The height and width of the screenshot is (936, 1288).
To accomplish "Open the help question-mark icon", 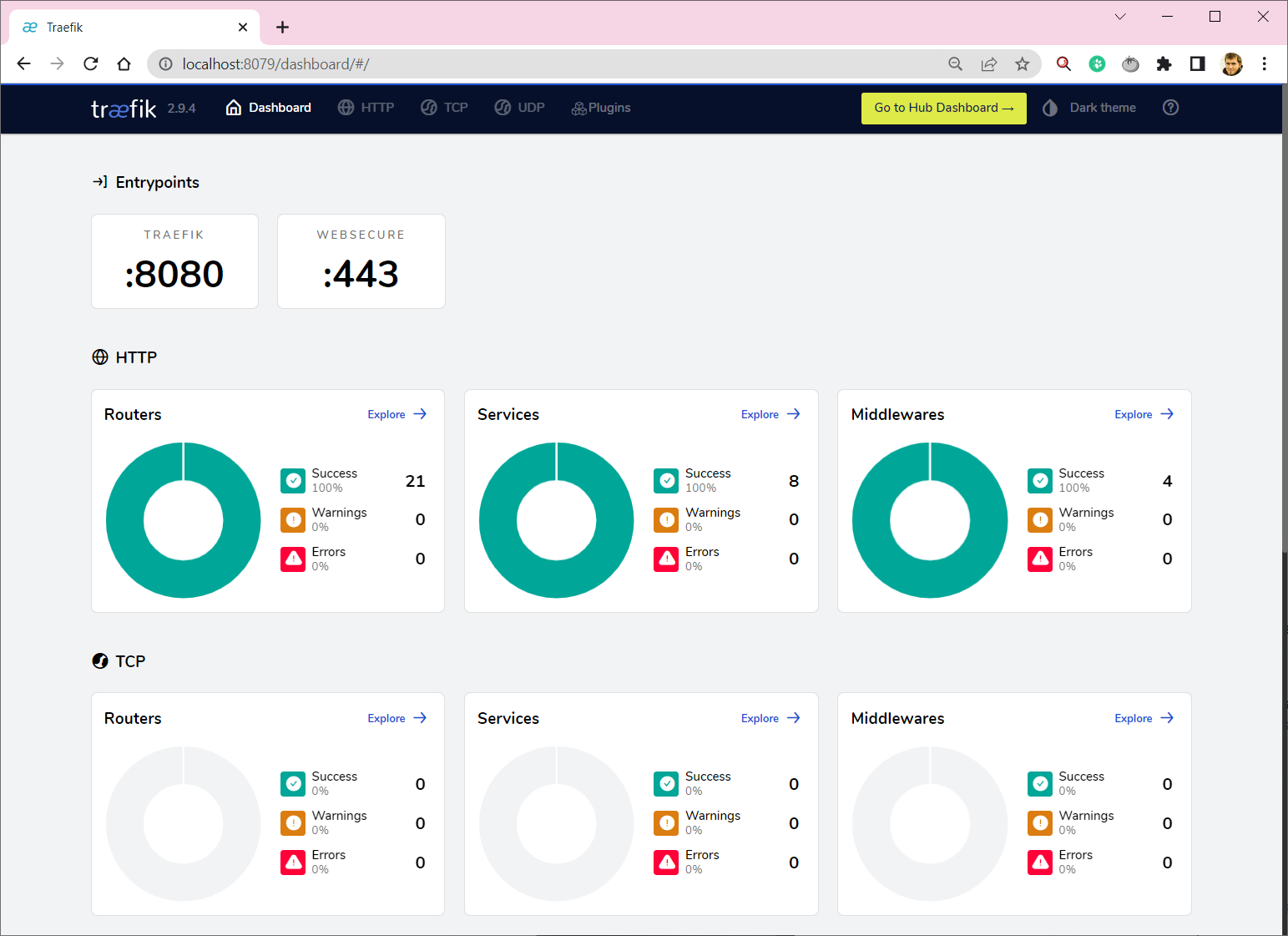I will tap(1170, 107).
